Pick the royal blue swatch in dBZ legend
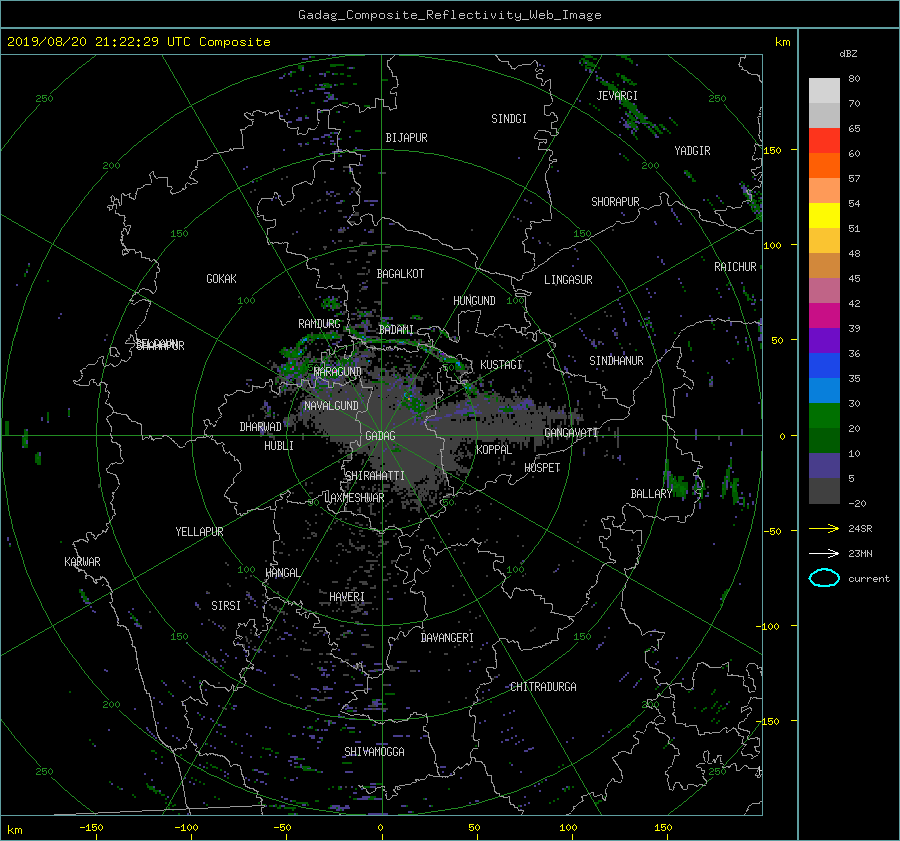The image size is (900, 841). coord(824,365)
